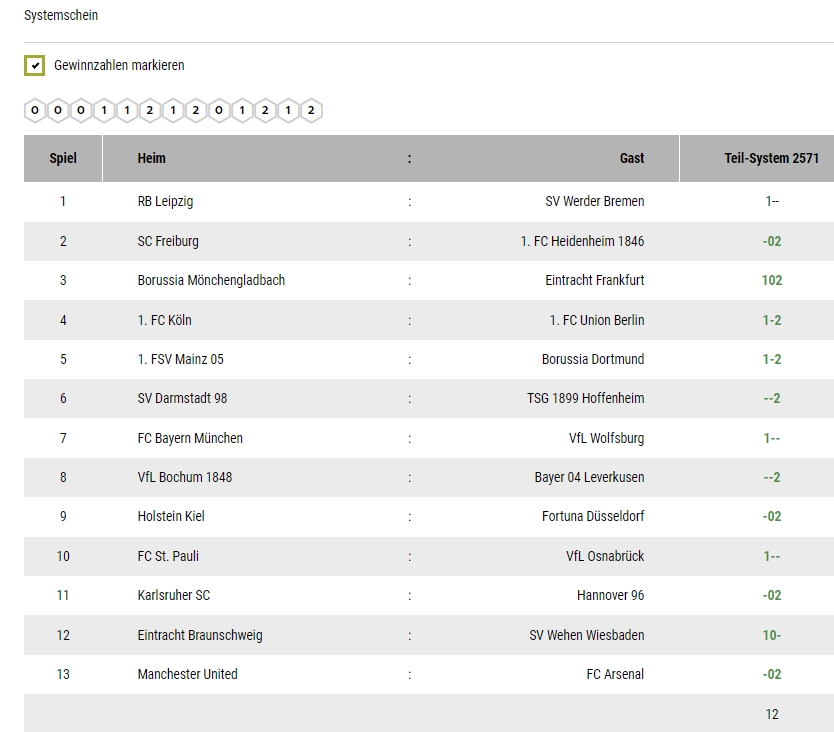
Task: Select the RB Leipzig row
Action: [x=429, y=202]
